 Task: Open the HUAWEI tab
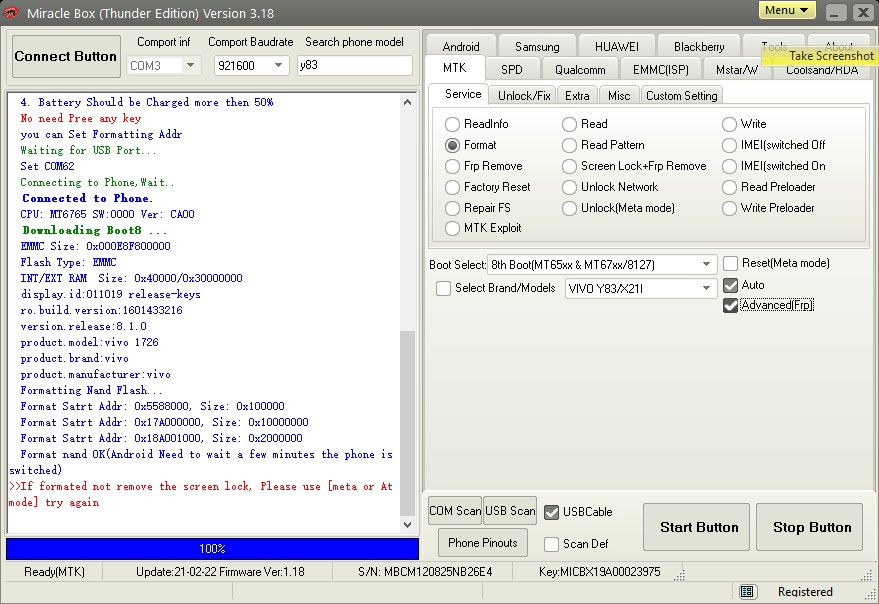(x=616, y=47)
